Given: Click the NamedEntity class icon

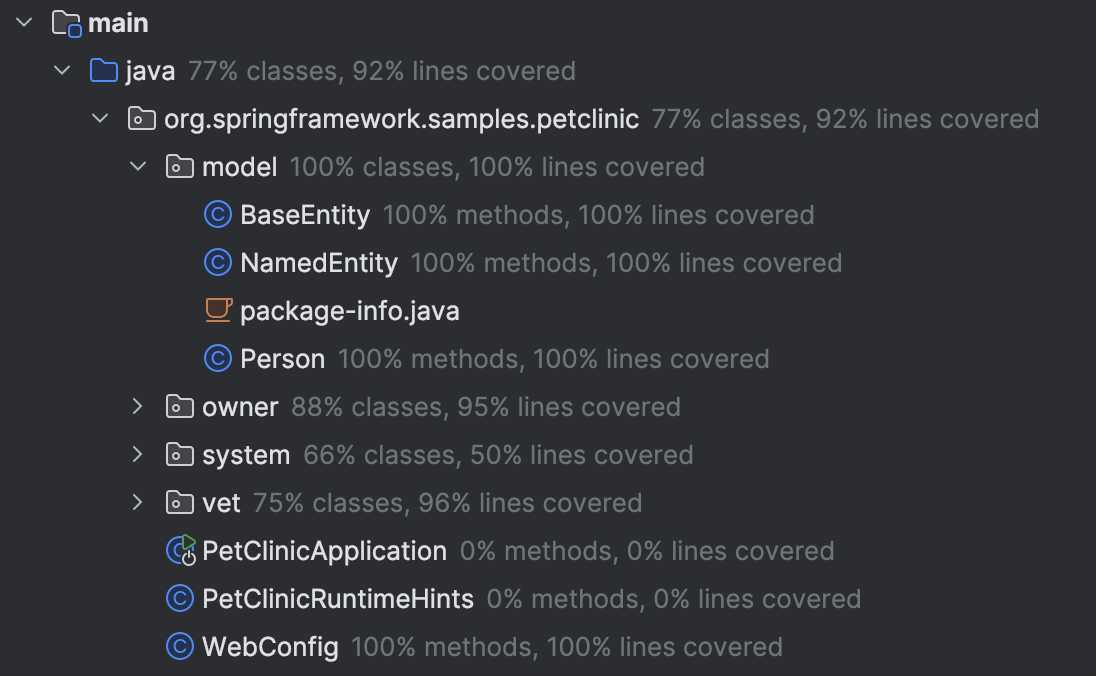Looking at the screenshot, I should click(x=217, y=262).
